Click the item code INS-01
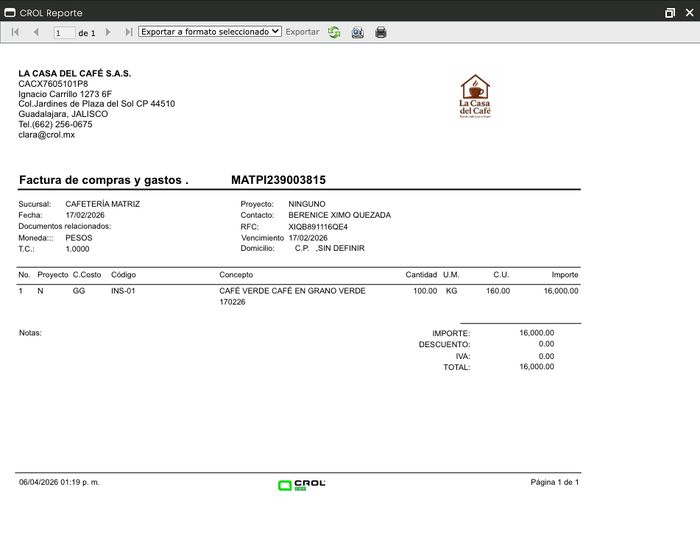 122,291
